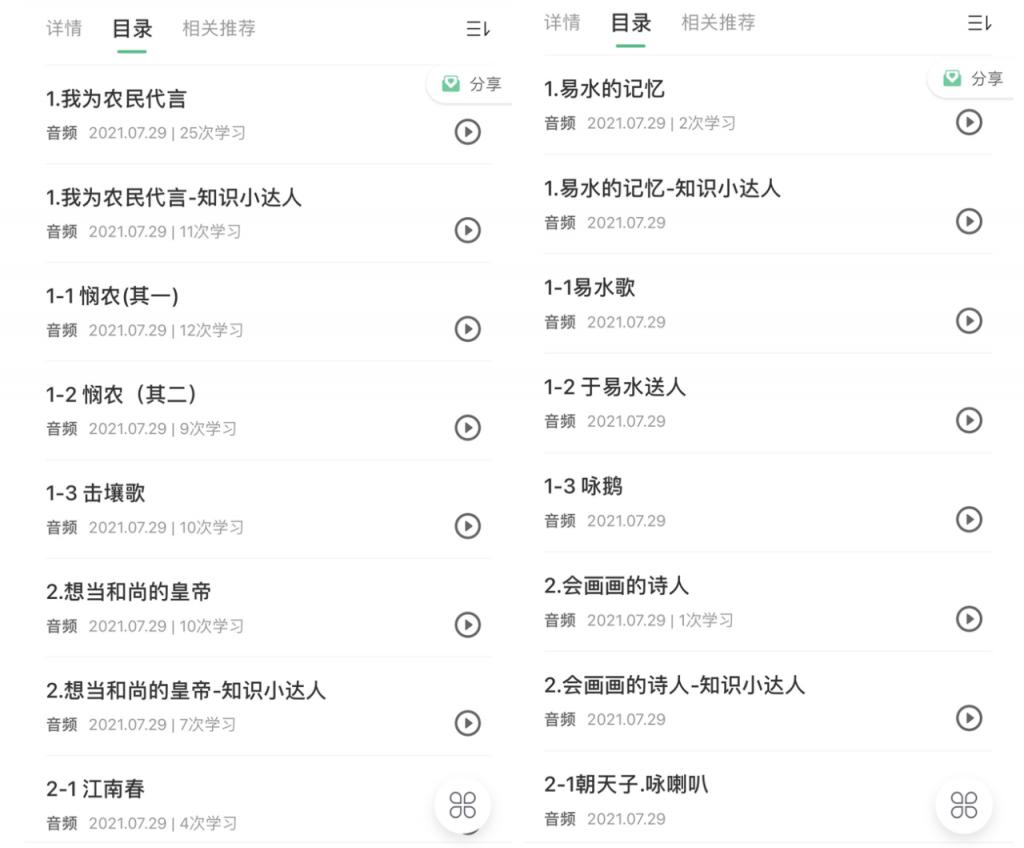1024x848 pixels.
Task: Select 目录 tab in left panel
Action: tap(132, 28)
